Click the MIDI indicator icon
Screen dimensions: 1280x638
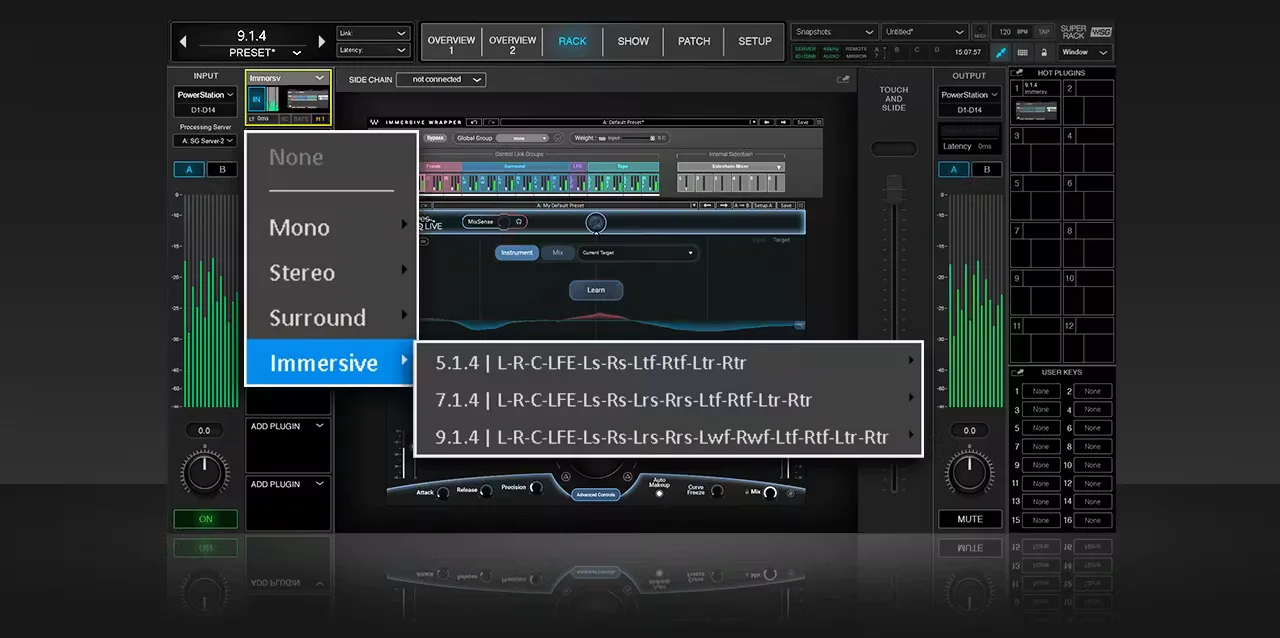(979, 32)
